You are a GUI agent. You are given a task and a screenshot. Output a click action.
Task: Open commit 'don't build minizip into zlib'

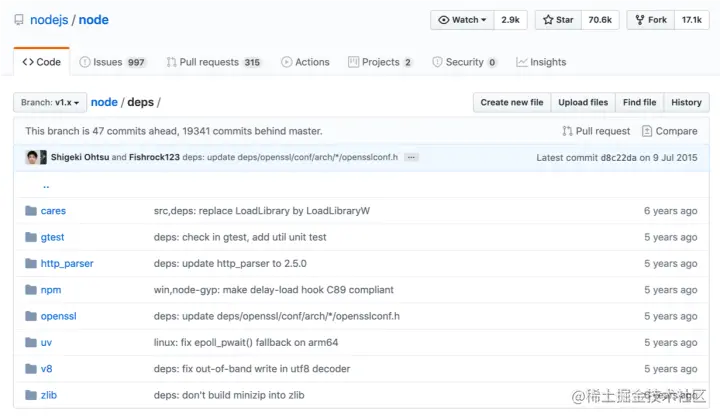[229, 395]
